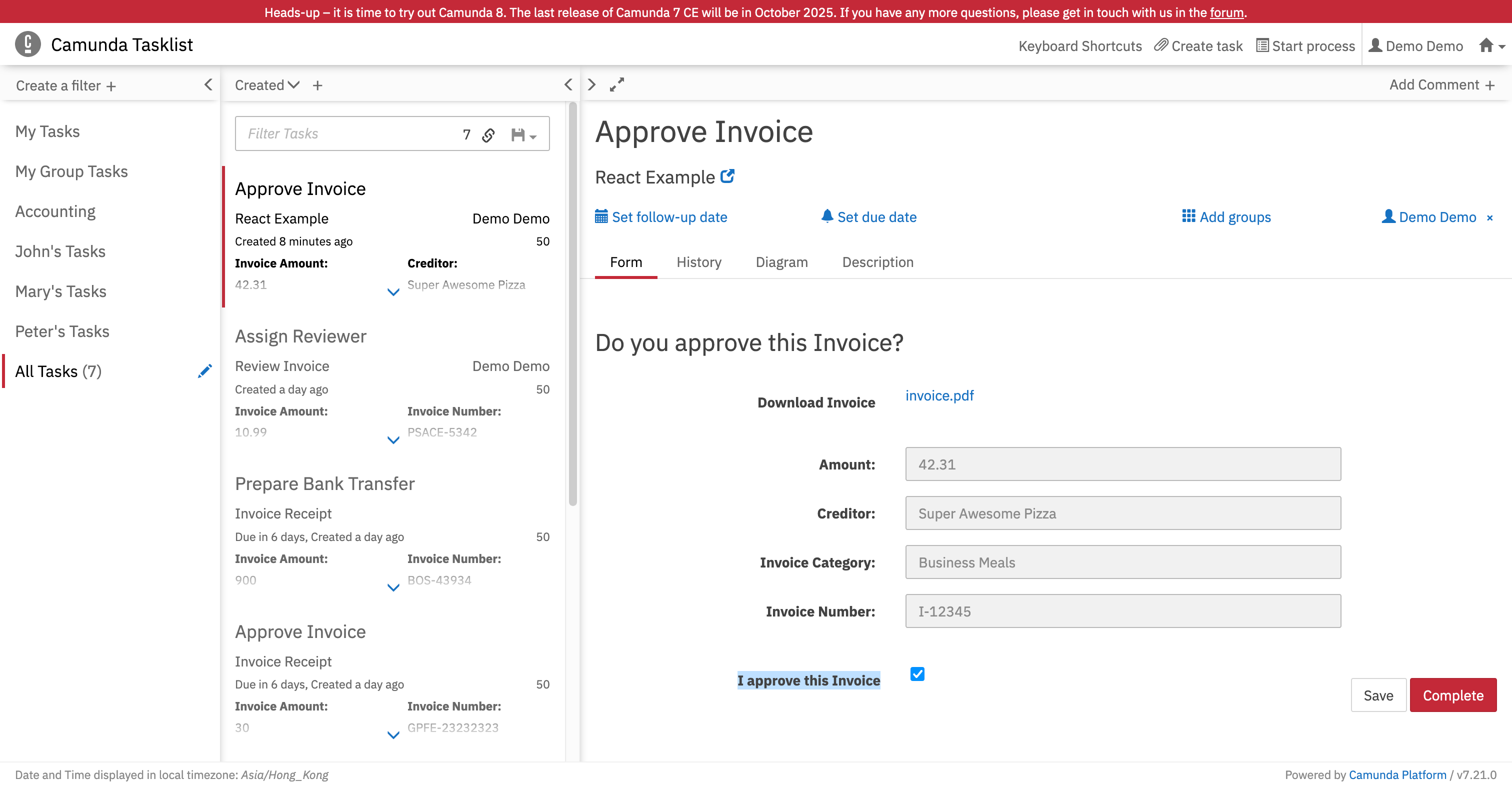Click the pencil icon to edit All Tasks filter
This screenshot has width=1512, height=785.
204,371
